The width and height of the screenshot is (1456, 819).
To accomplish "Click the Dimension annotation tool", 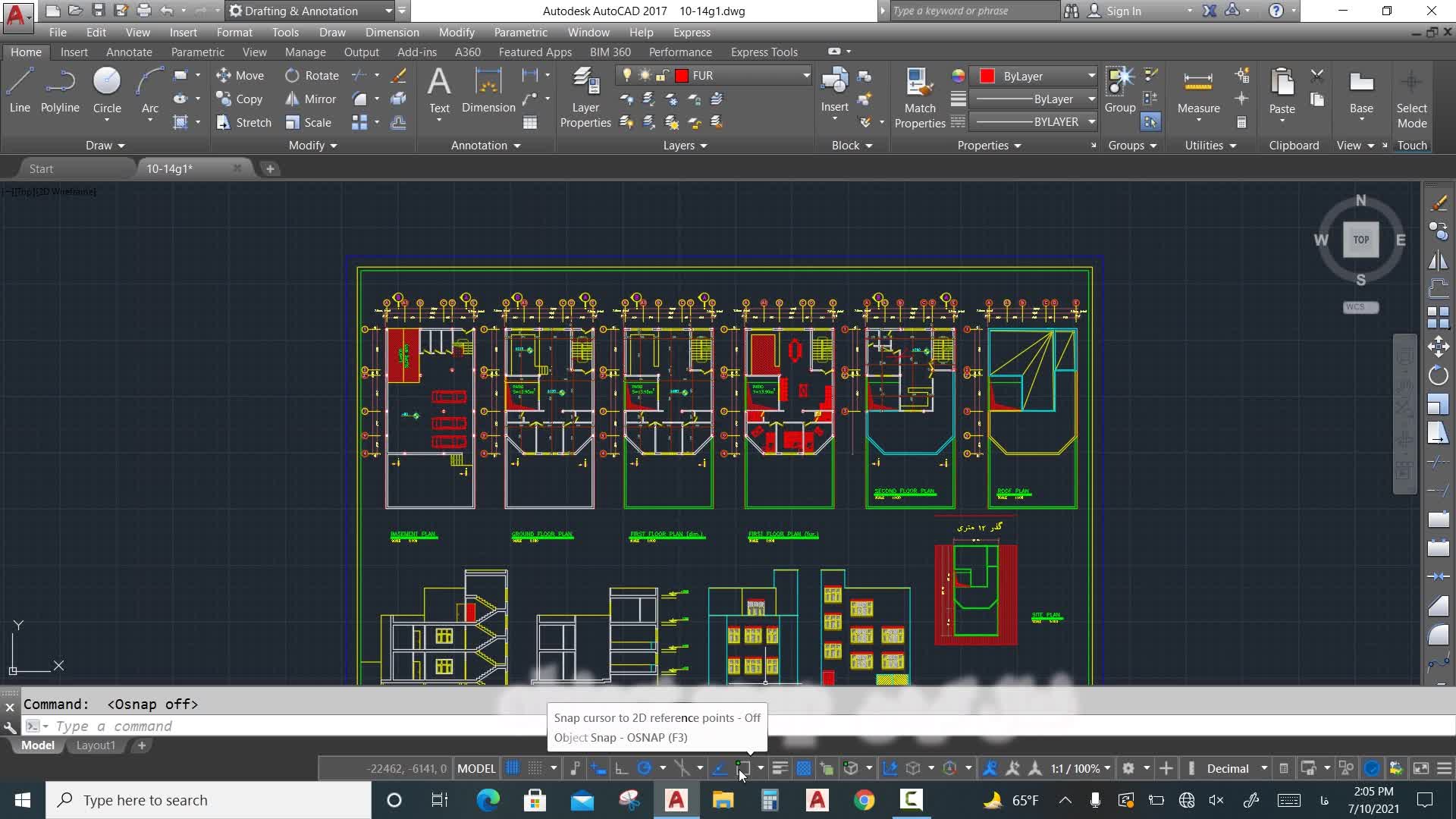I will tap(488, 89).
